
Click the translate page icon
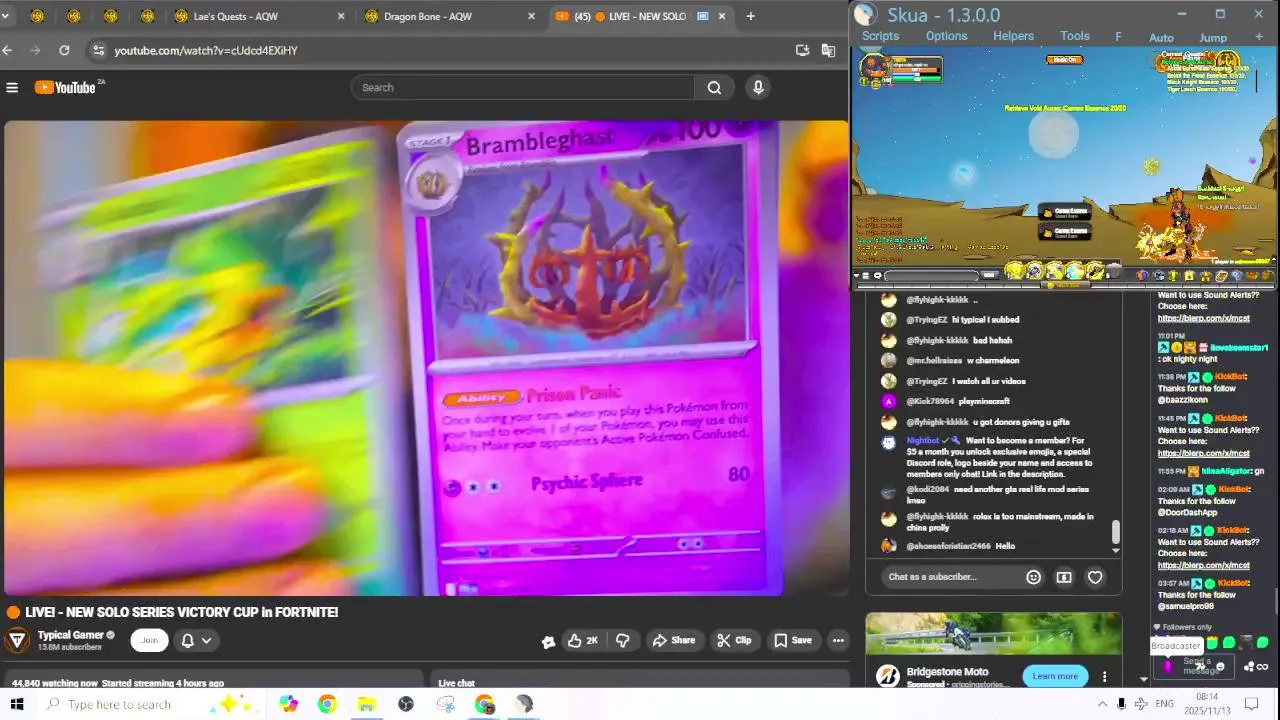[x=828, y=50]
